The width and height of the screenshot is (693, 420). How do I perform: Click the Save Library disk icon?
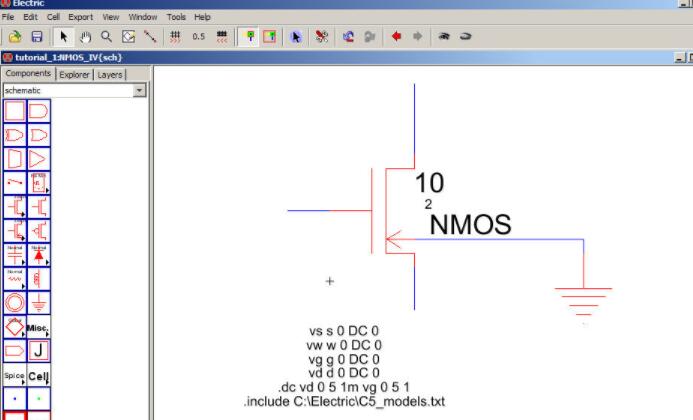pos(37,36)
